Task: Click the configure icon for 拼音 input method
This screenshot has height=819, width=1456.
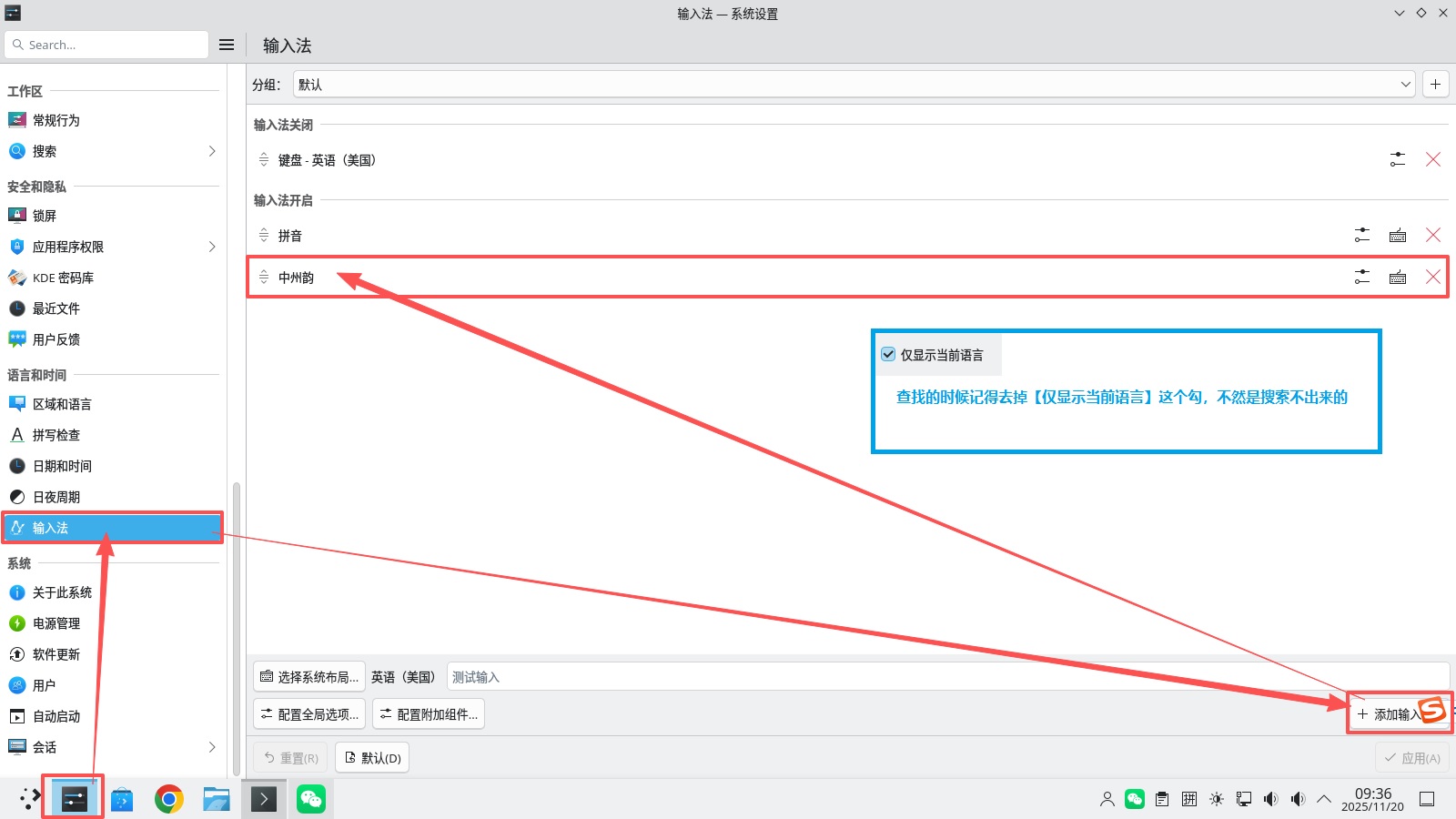Action: tap(1361, 236)
